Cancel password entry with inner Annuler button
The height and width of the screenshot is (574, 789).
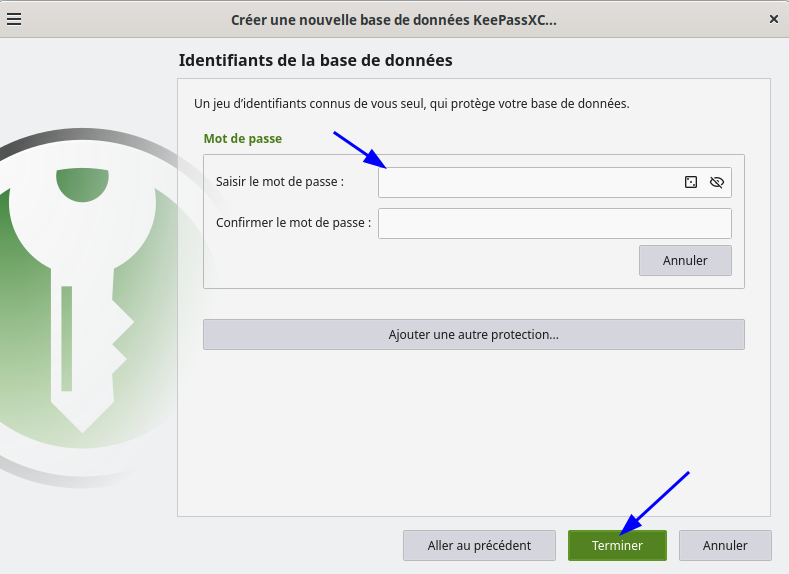[x=685, y=260]
